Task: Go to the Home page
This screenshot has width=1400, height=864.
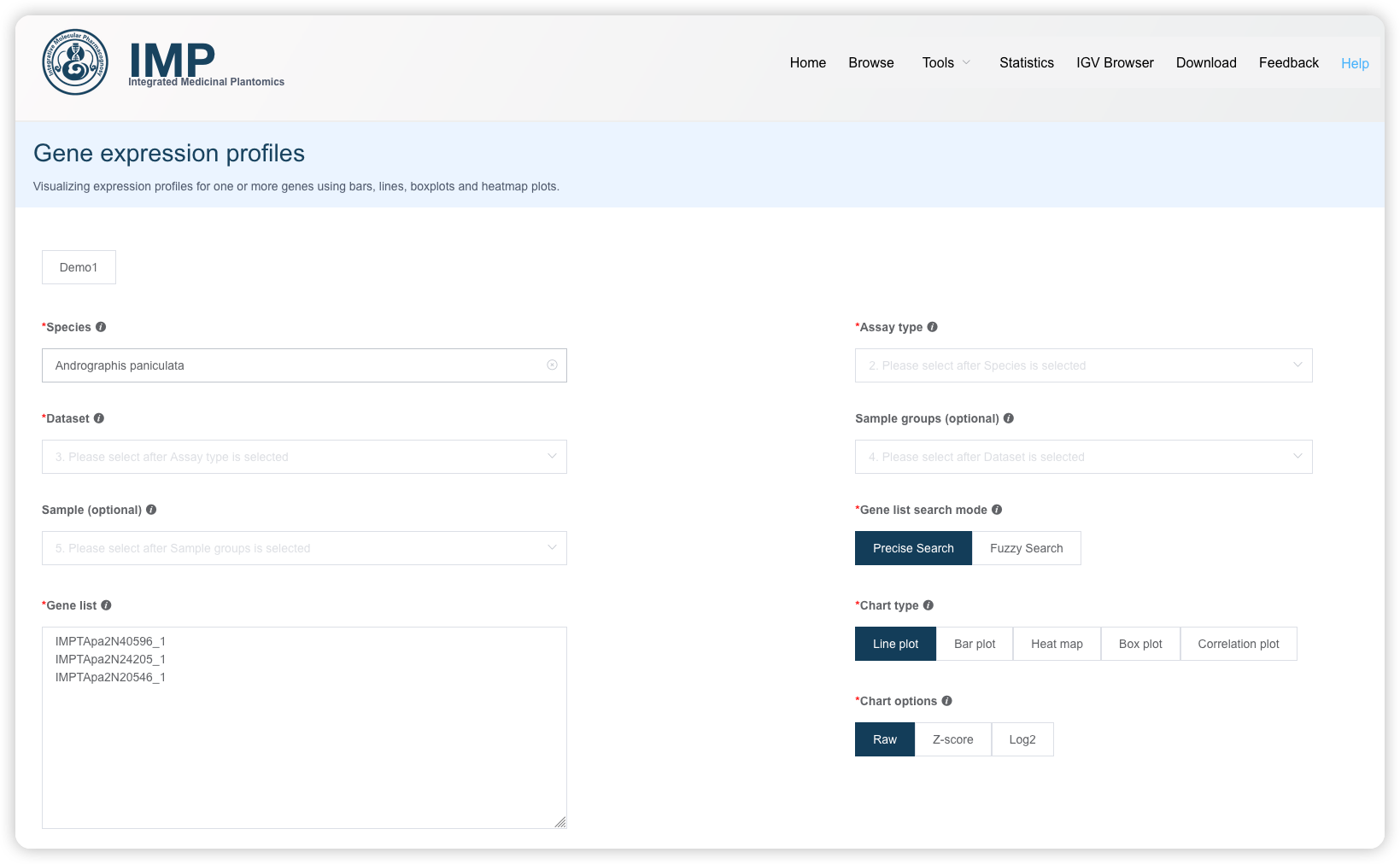Action: tap(807, 62)
